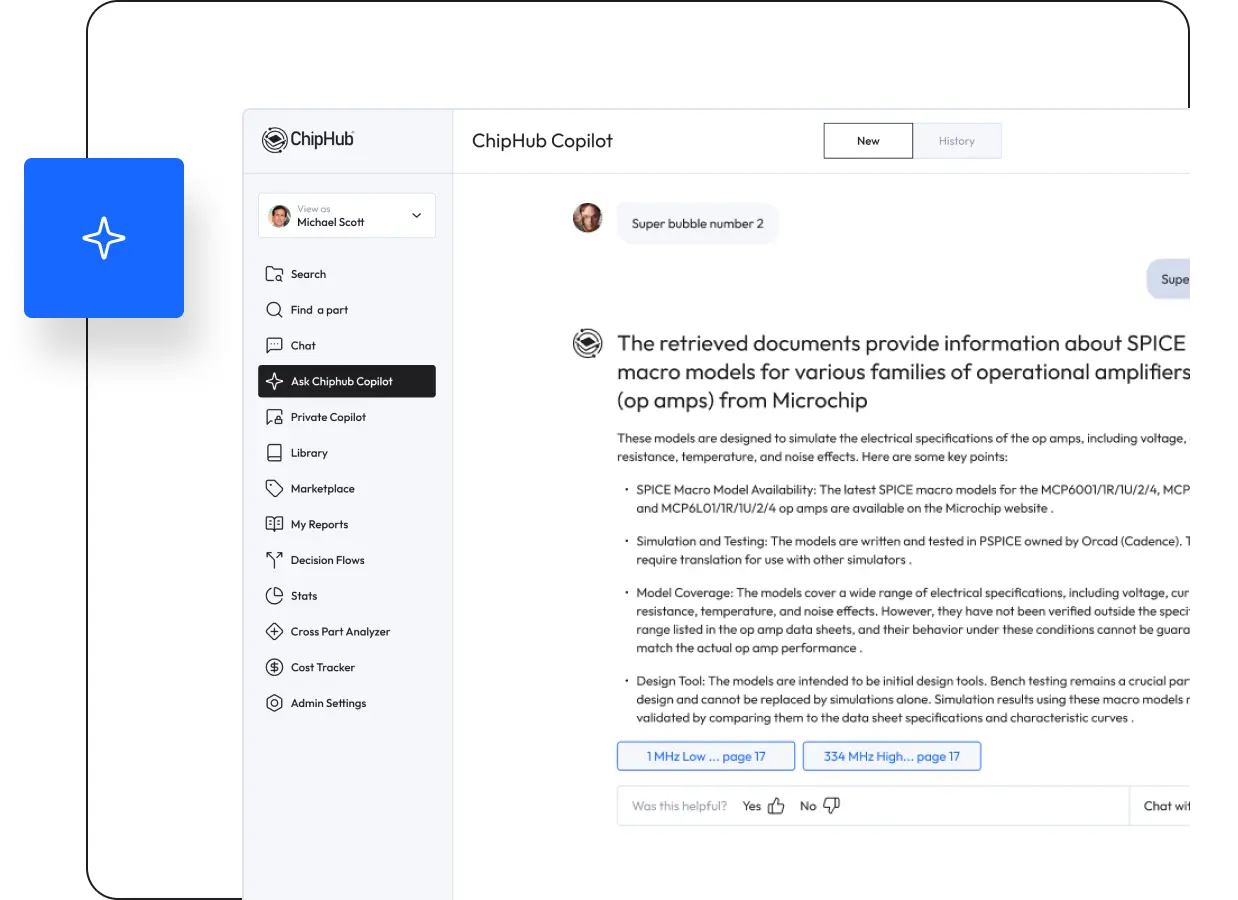Click the Cost Tracker dollar icon

point(274,667)
